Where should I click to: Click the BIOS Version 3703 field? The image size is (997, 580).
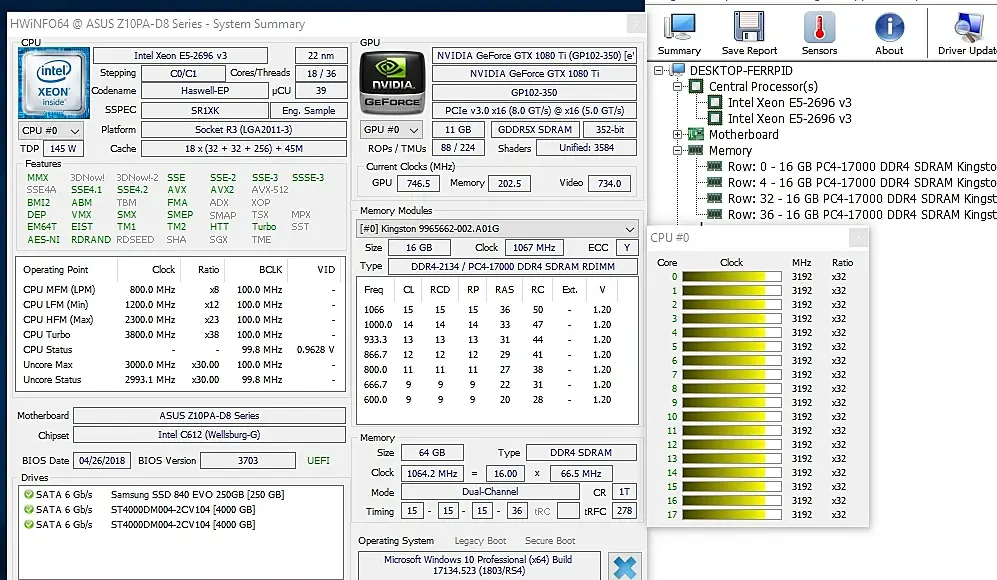[x=248, y=460]
